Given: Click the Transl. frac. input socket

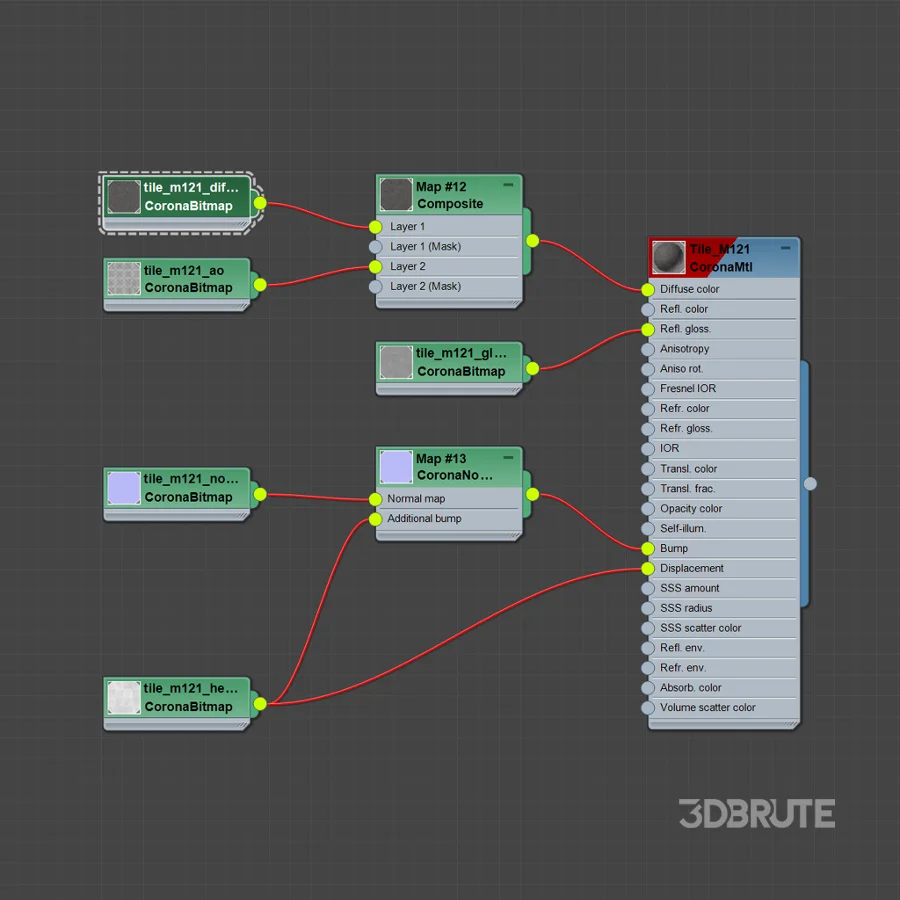Looking at the screenshot, I should click(648, 489).
